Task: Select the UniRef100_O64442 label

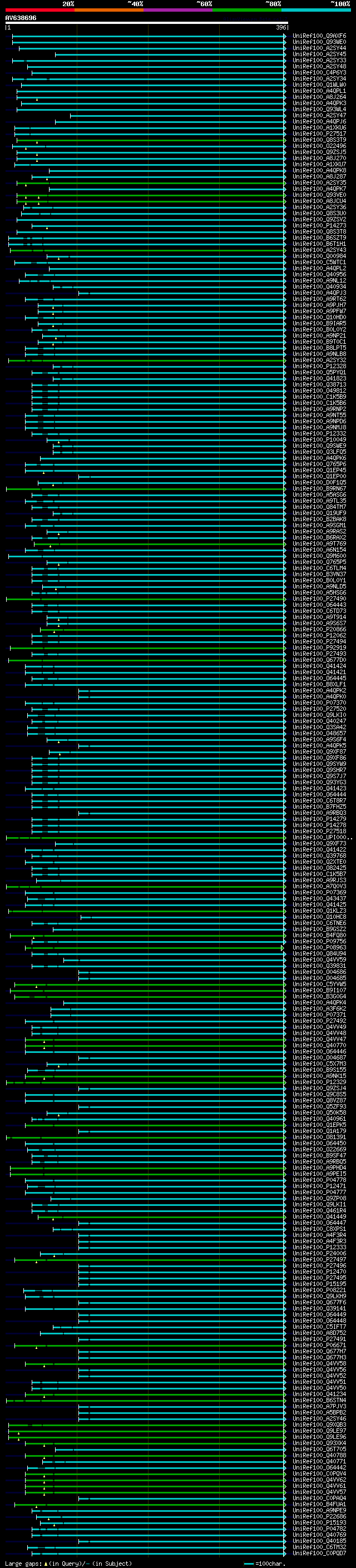Action: [319, 1467]
